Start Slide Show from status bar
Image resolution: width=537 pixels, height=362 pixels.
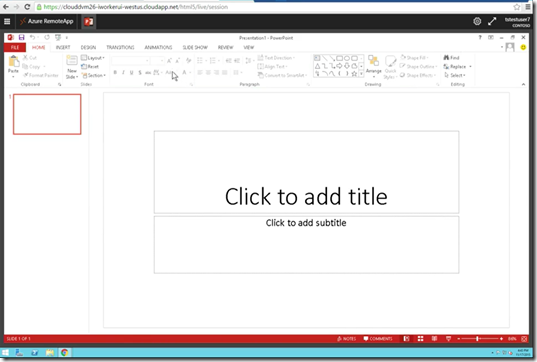pyautogui.click(x=448, y=339)
